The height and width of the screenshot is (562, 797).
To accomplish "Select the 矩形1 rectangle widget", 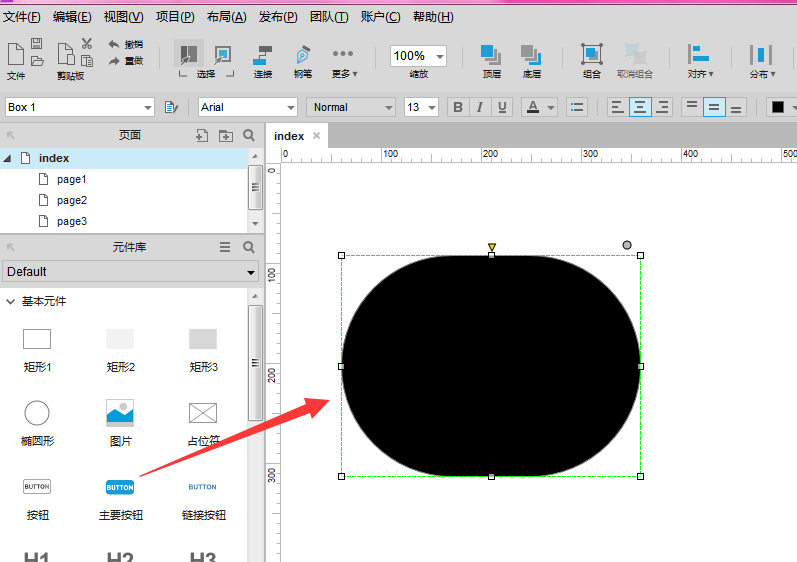I will [x=37, y=350].
